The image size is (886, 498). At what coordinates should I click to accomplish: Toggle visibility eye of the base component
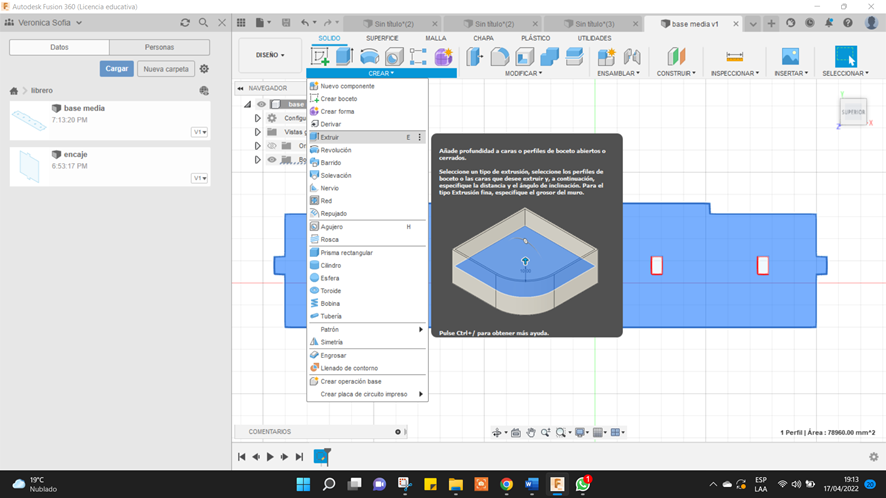click(x=261, y=104)
